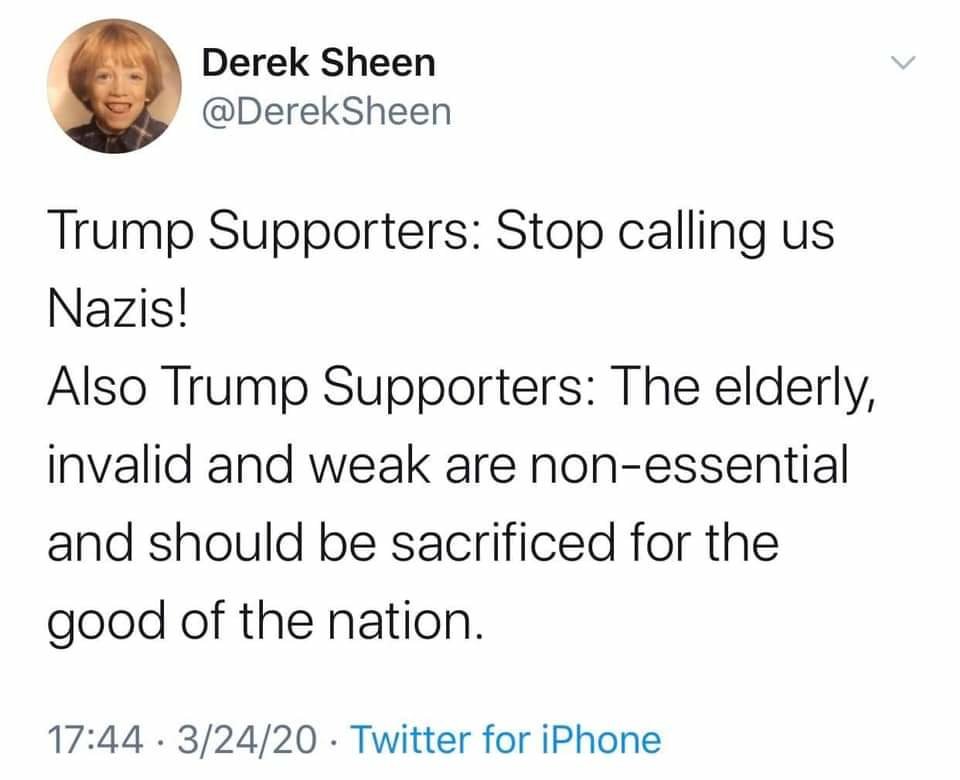Click the Derek Sheen display name
960x780 pixels.
318,62
